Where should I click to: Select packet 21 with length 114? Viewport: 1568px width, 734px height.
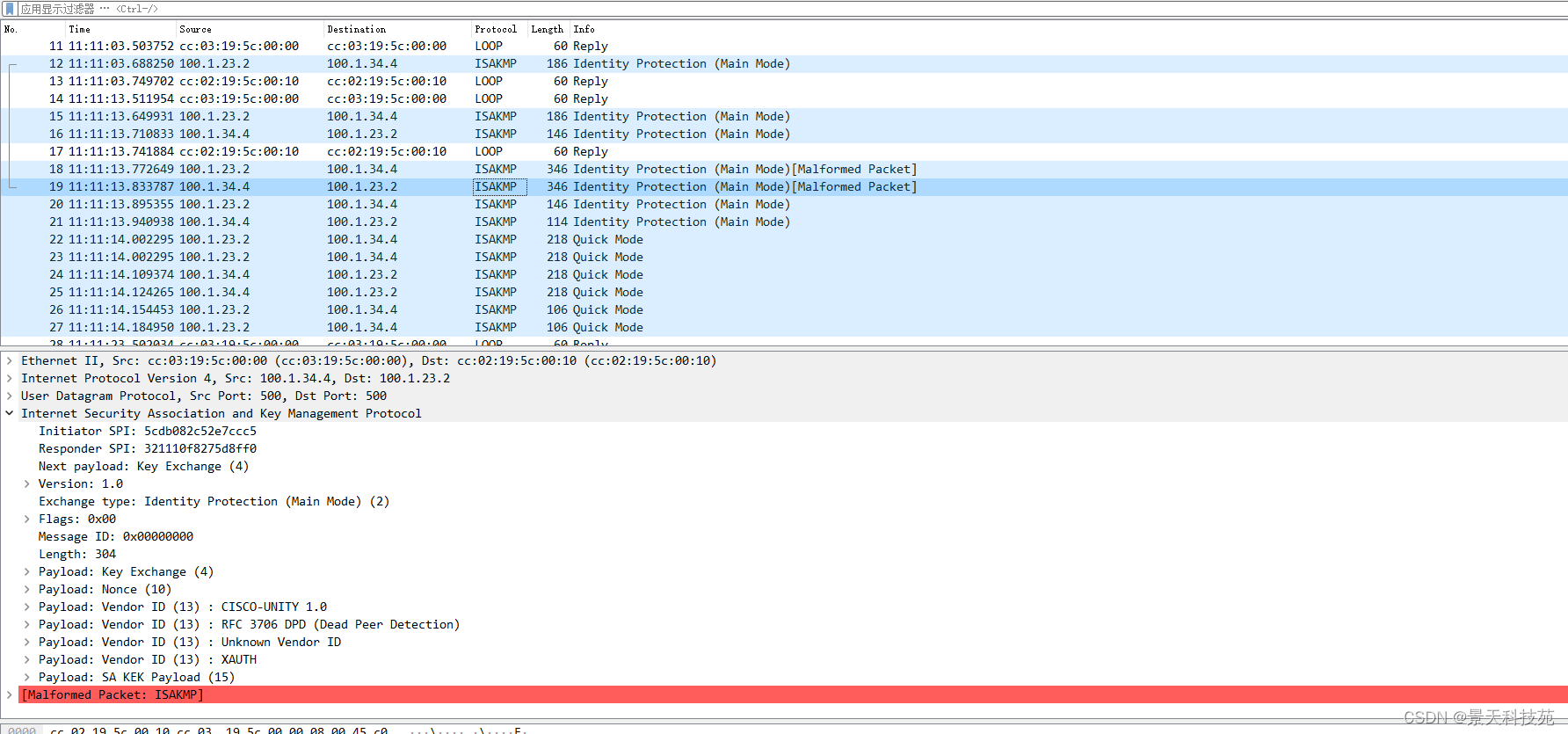pos(784,222)
